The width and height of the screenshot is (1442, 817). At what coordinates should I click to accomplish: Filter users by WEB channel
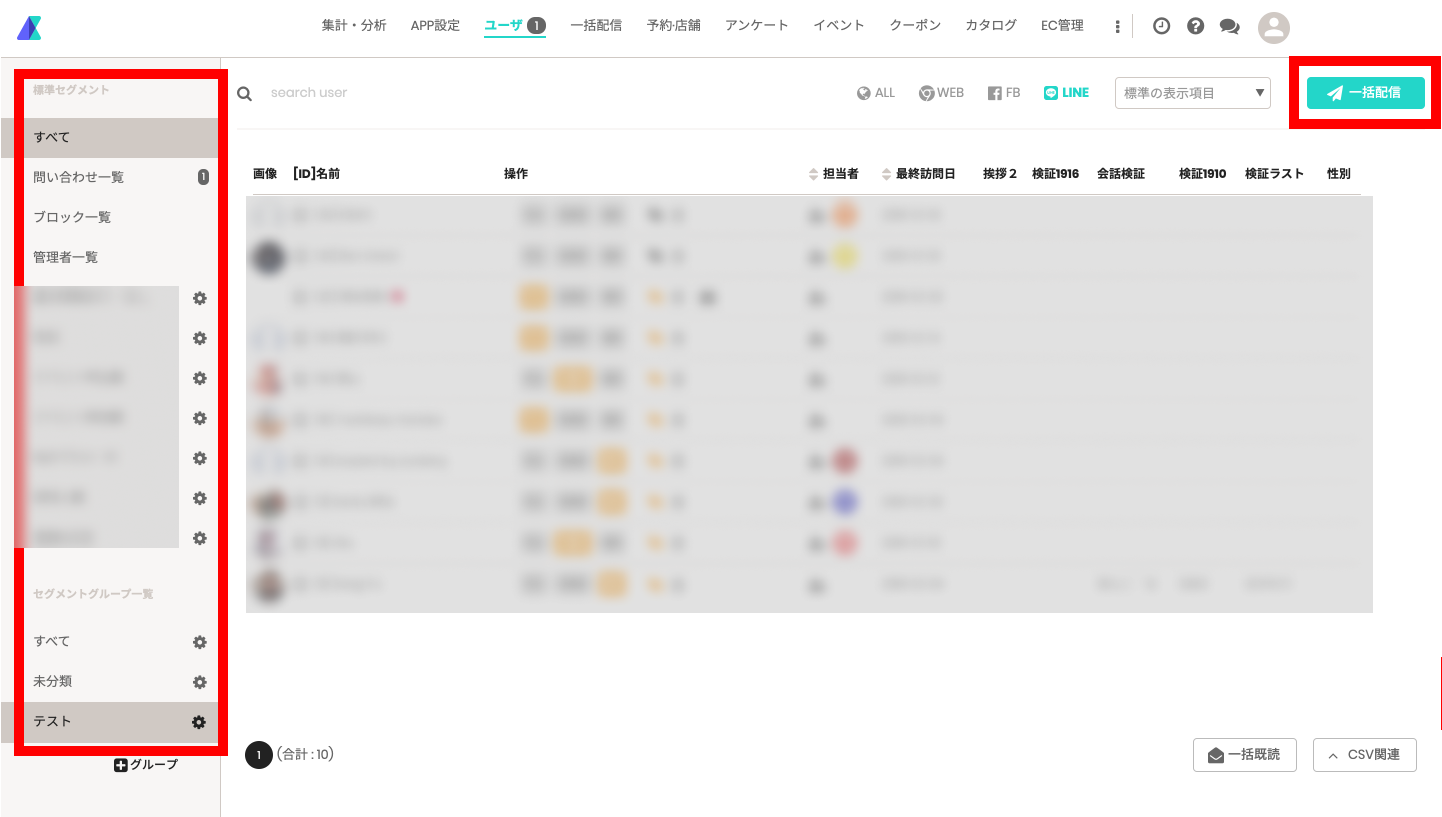click(x=941, y=93)
